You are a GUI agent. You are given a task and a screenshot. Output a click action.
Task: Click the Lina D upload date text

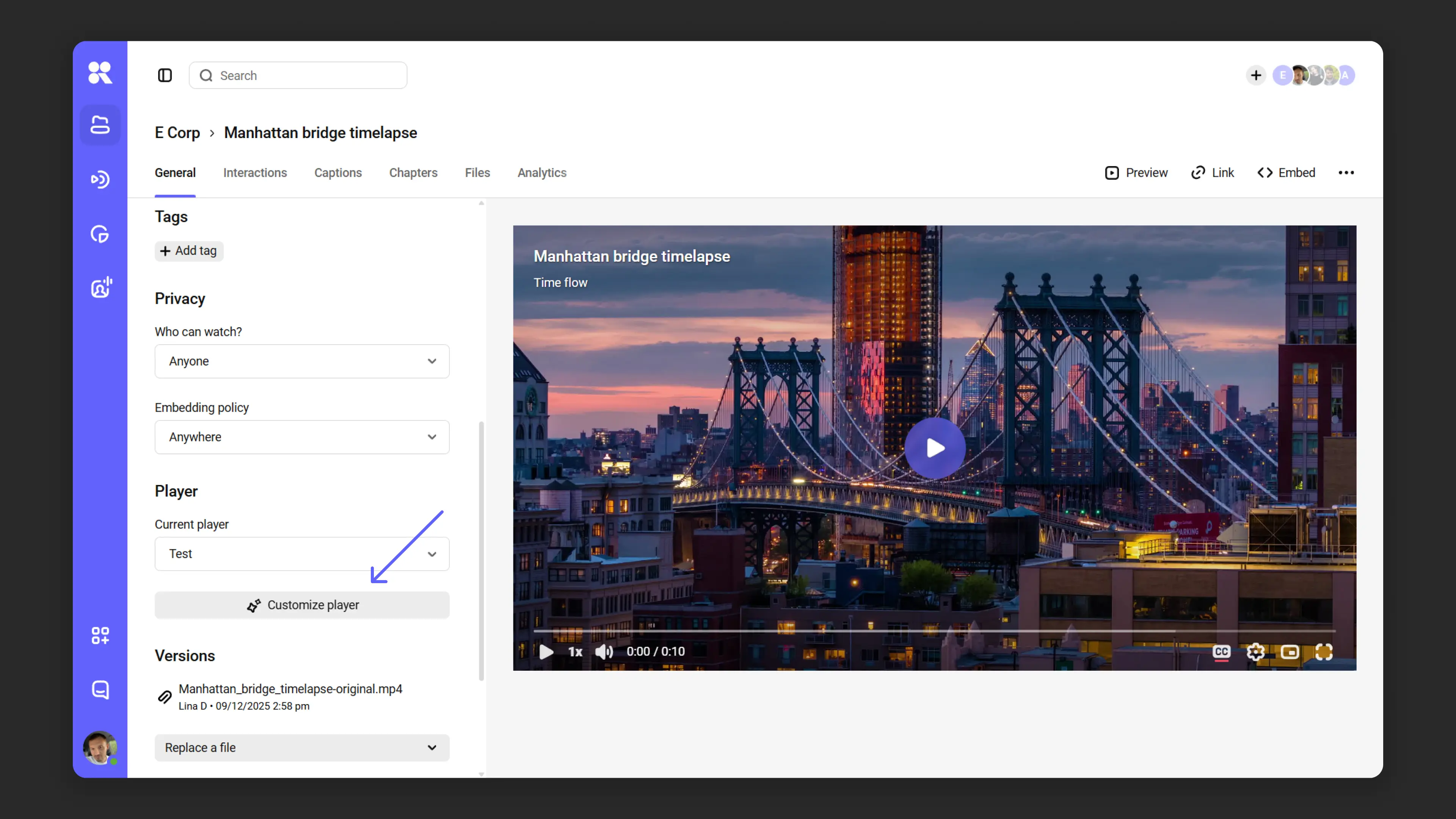click(244, 706)
